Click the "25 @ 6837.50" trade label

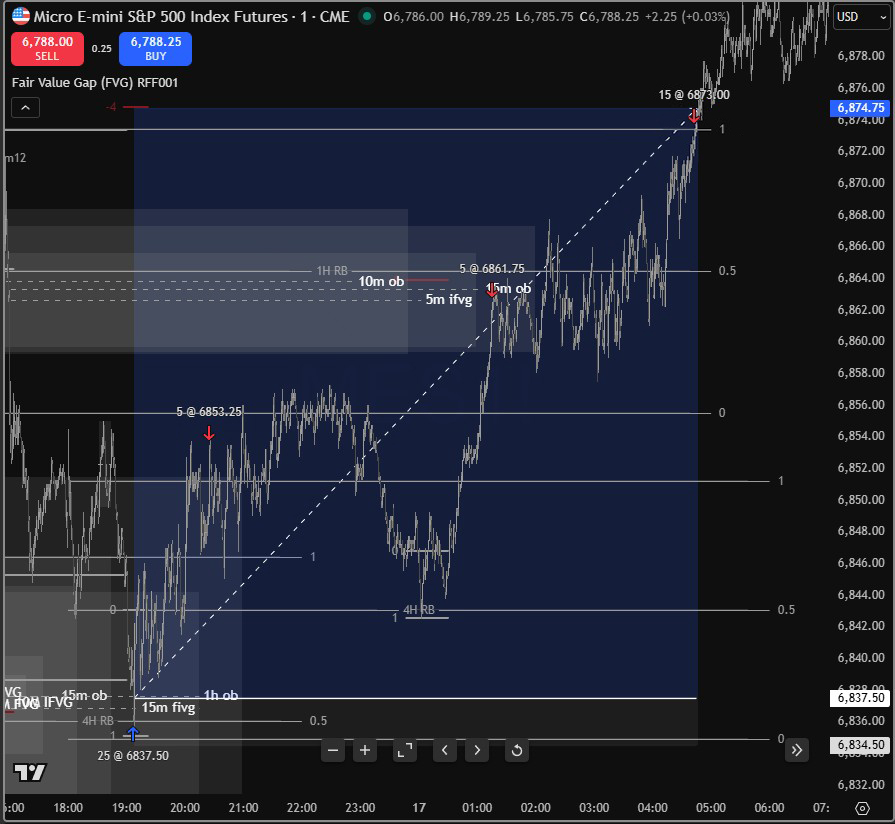point(133,756)
